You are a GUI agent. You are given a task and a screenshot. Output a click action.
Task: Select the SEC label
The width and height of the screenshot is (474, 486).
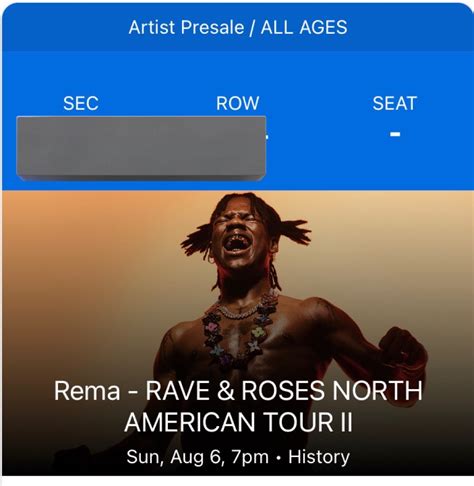81,103
